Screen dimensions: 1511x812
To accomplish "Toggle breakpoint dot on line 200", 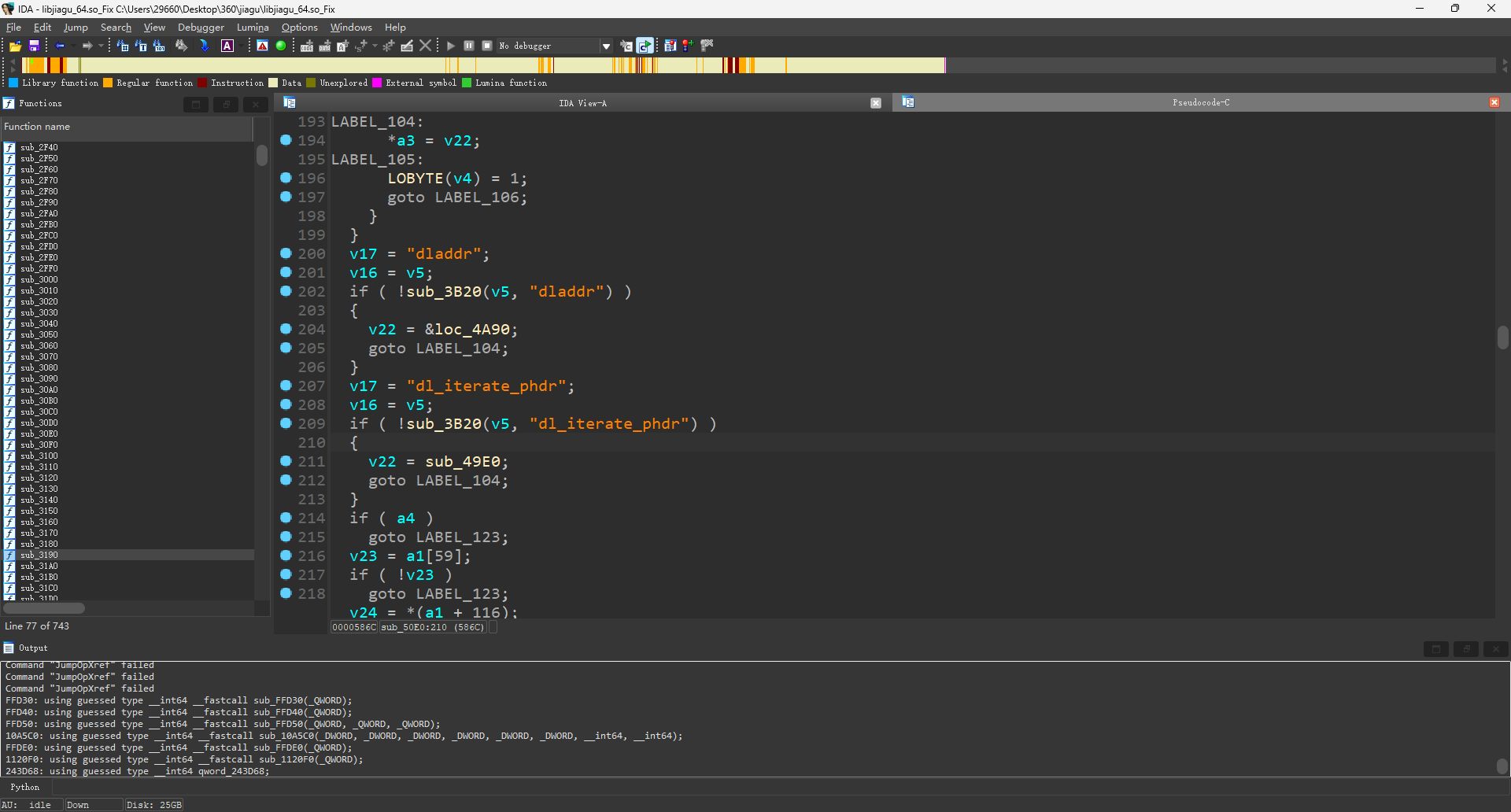I will coord(286,253).
